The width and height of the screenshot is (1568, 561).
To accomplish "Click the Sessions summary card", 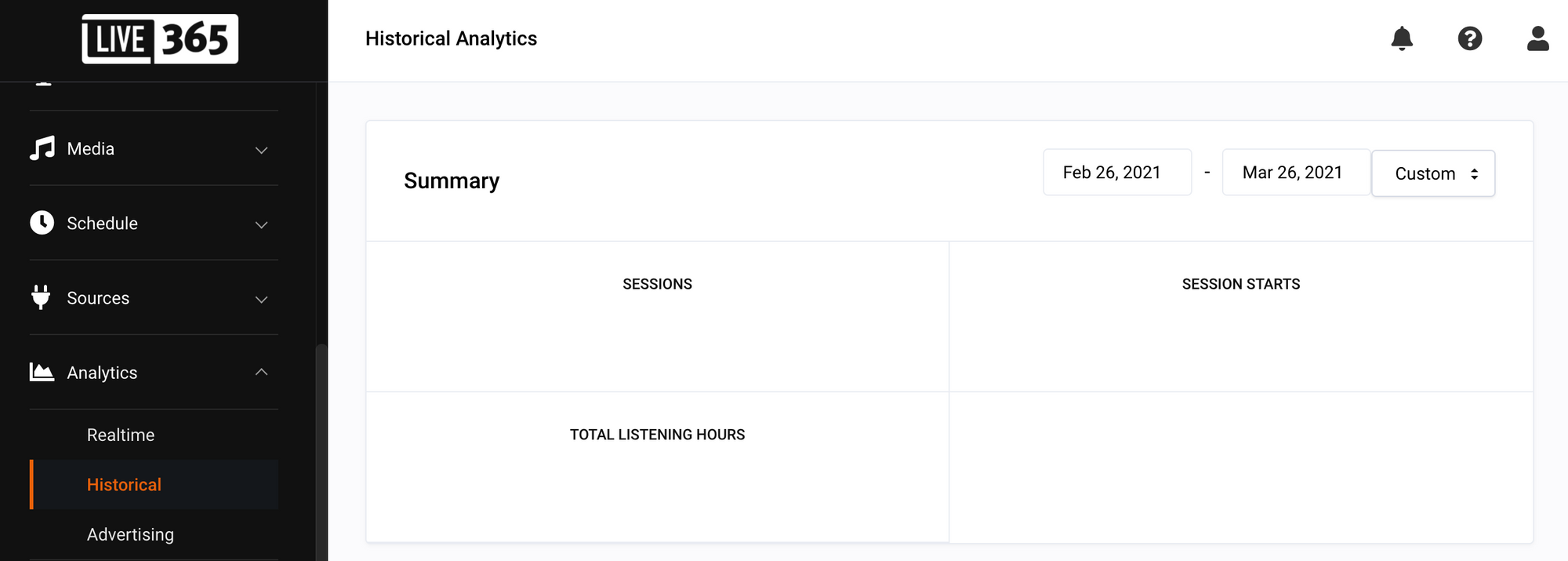I will [658, 316].
